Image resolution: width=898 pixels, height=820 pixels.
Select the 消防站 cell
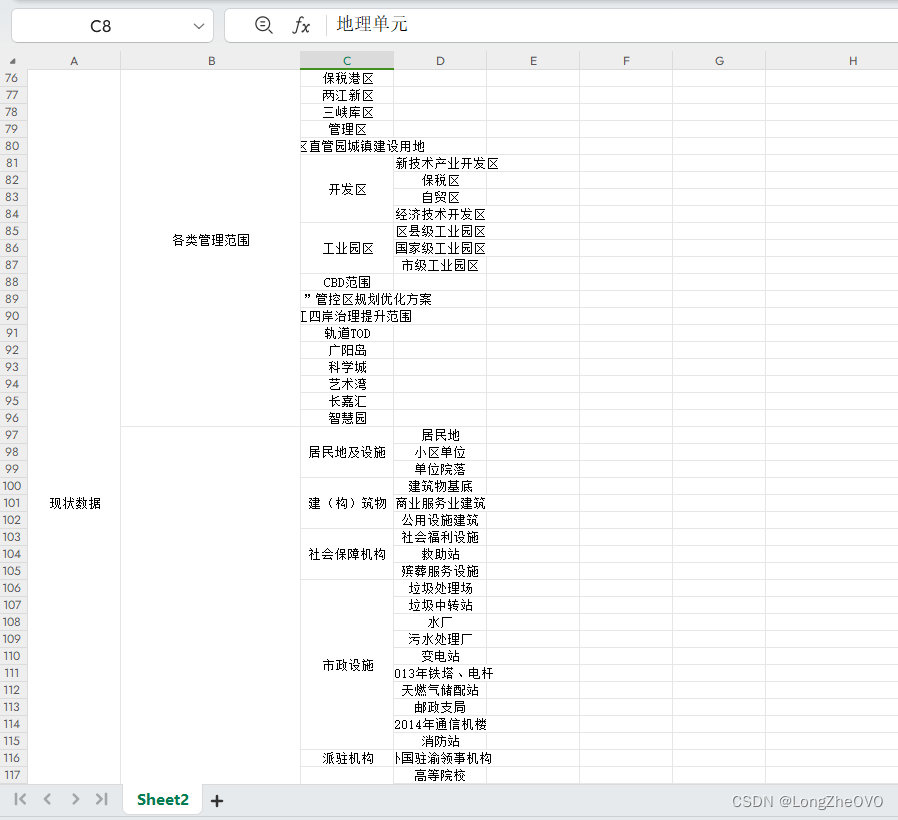[440, 741]
